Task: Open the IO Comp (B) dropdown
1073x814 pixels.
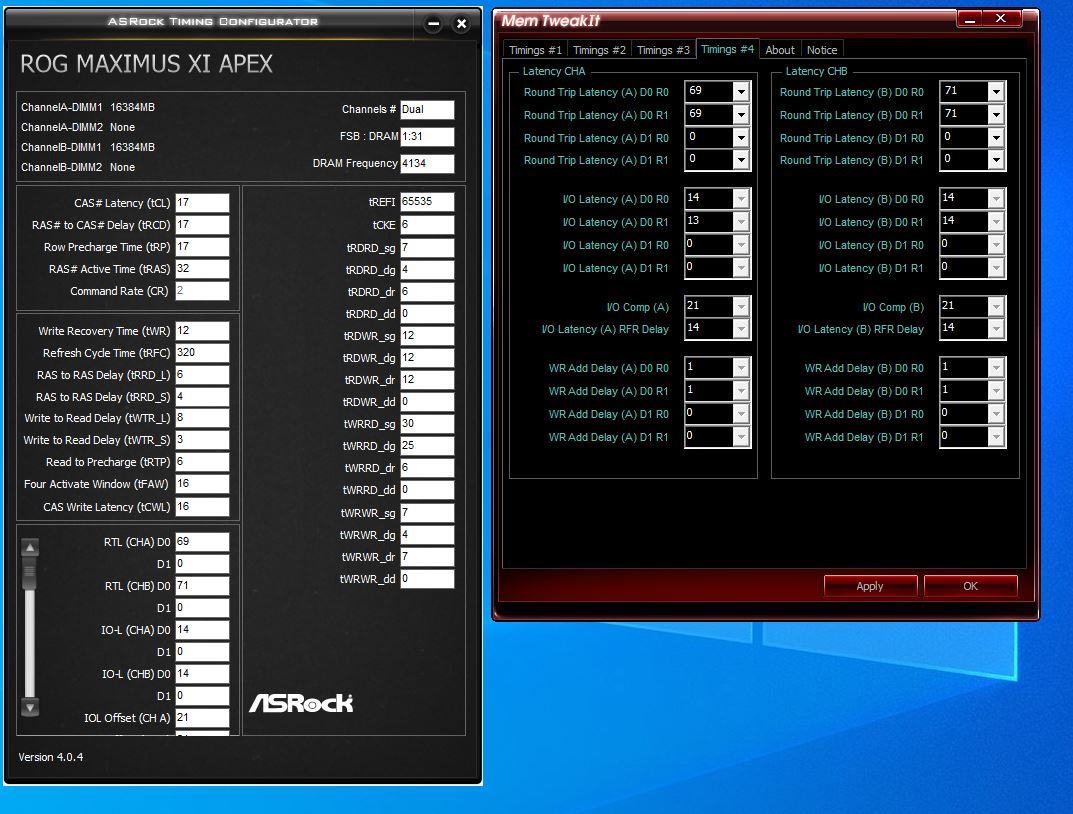Action: pos(996,307)
